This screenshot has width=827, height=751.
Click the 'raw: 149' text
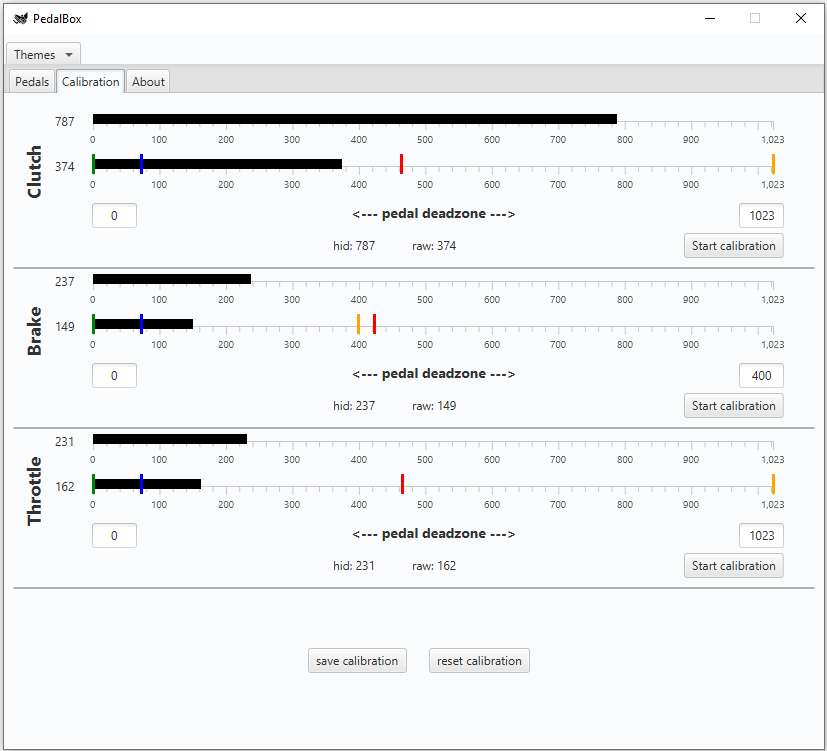point(434,406)
